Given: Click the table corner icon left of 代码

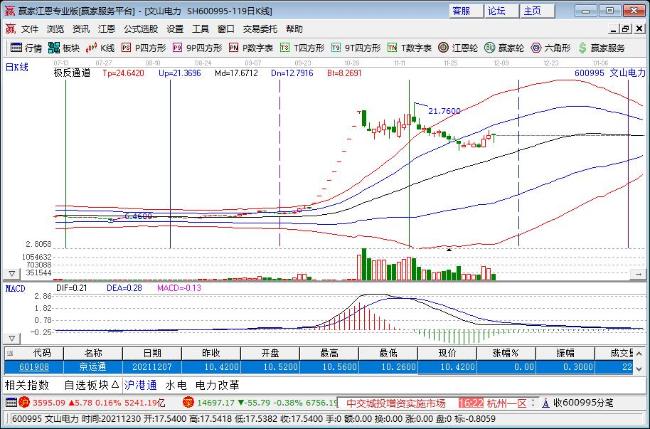Looking at the screenshot, I should [x=10, y=353].
